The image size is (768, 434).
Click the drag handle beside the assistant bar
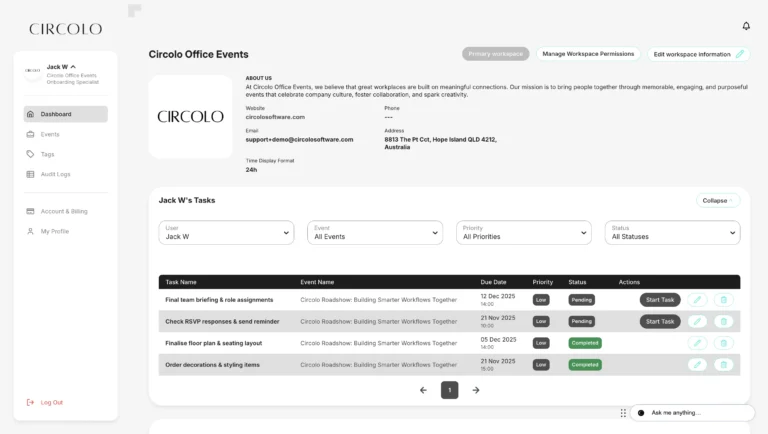[x=623, y=412]
